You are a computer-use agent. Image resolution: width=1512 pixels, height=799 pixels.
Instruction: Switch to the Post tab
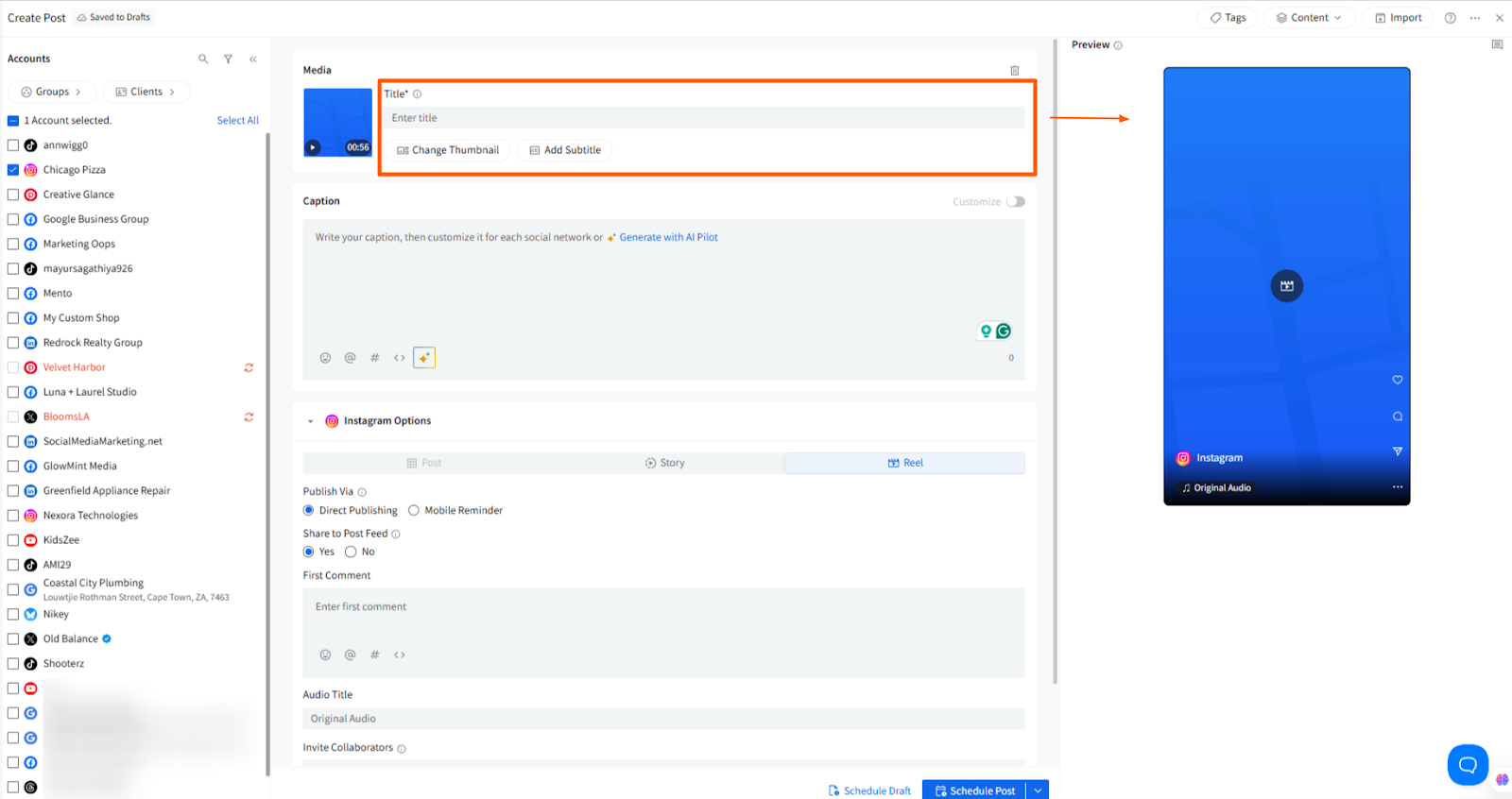pos(423,463)
